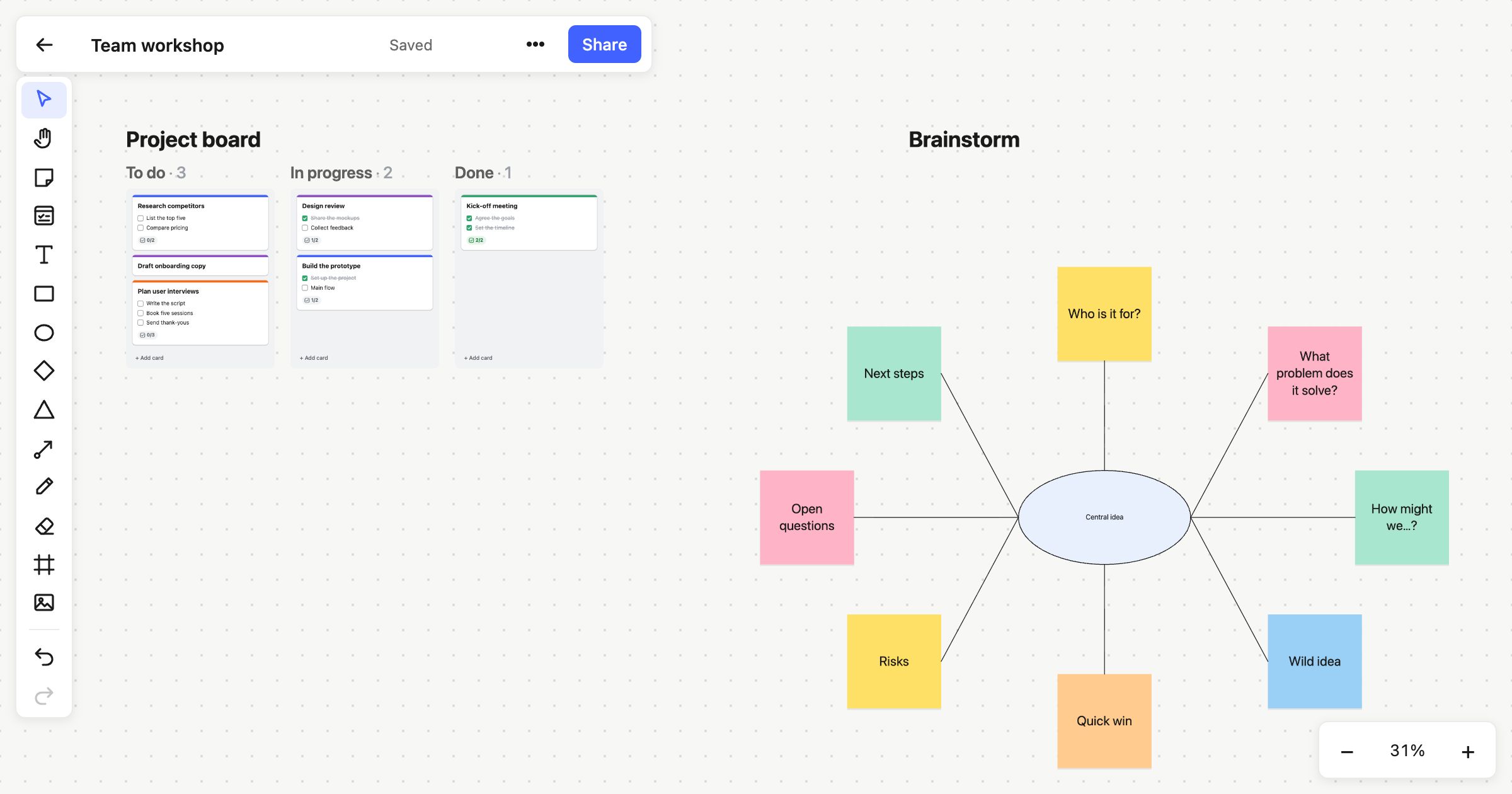Check the 'List the top five' item
The width and height of the screenshot is (1512, 794).
pyautogui.click(x=140, y=218)
